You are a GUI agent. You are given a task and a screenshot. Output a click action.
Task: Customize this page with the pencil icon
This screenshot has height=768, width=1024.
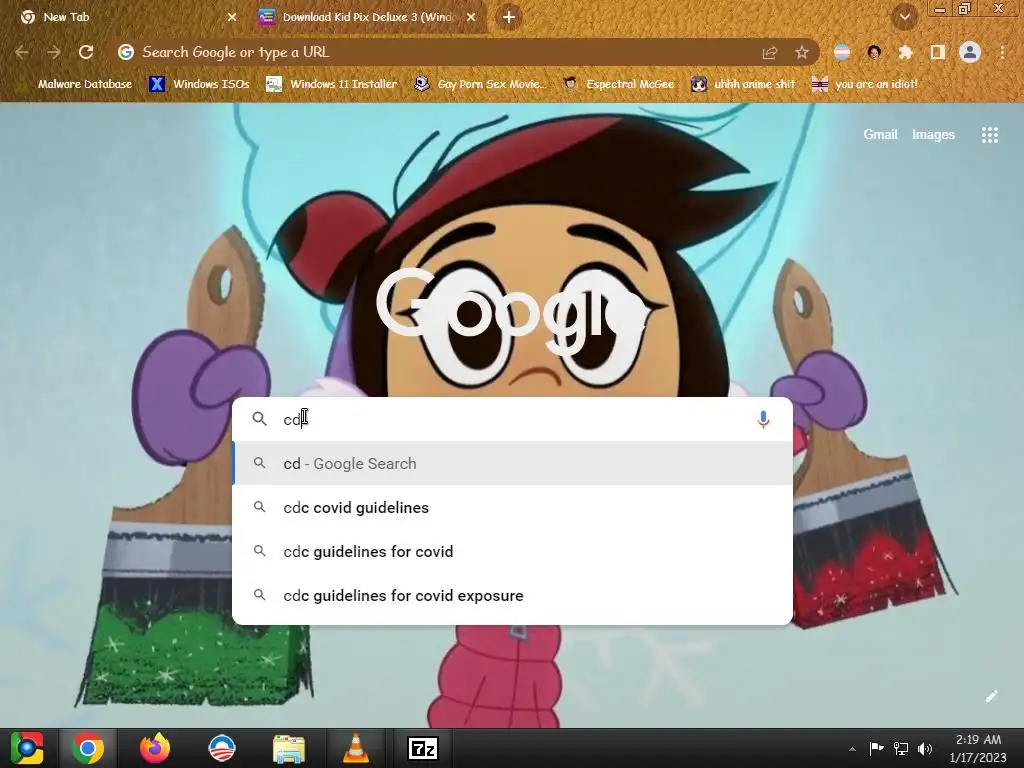click(991, 696)
